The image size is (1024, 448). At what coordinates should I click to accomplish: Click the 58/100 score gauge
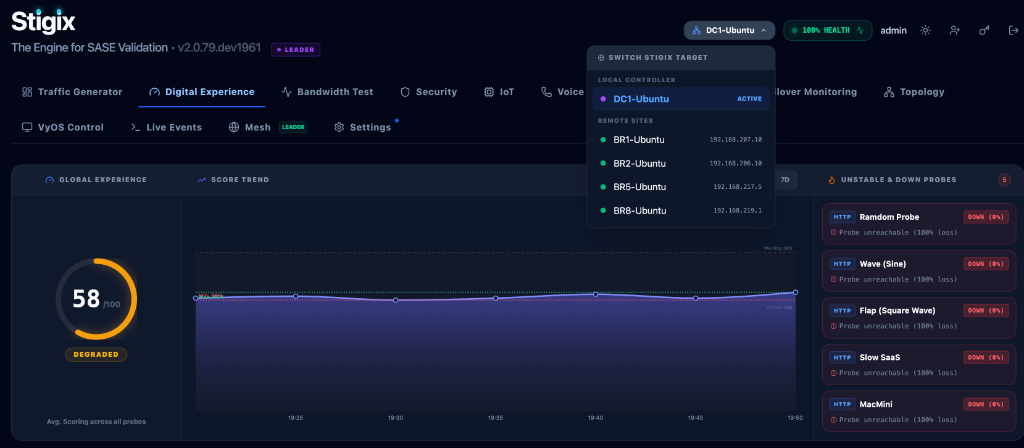pos(96,299)
